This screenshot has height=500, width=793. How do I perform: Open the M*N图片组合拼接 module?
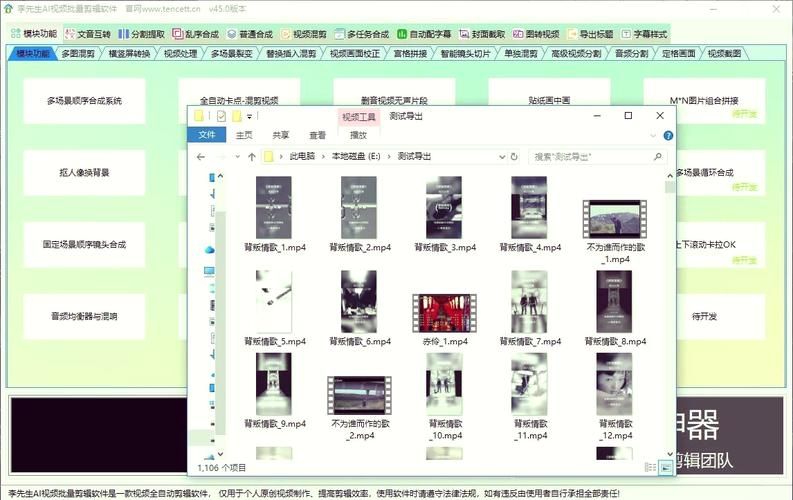point(704,101)
